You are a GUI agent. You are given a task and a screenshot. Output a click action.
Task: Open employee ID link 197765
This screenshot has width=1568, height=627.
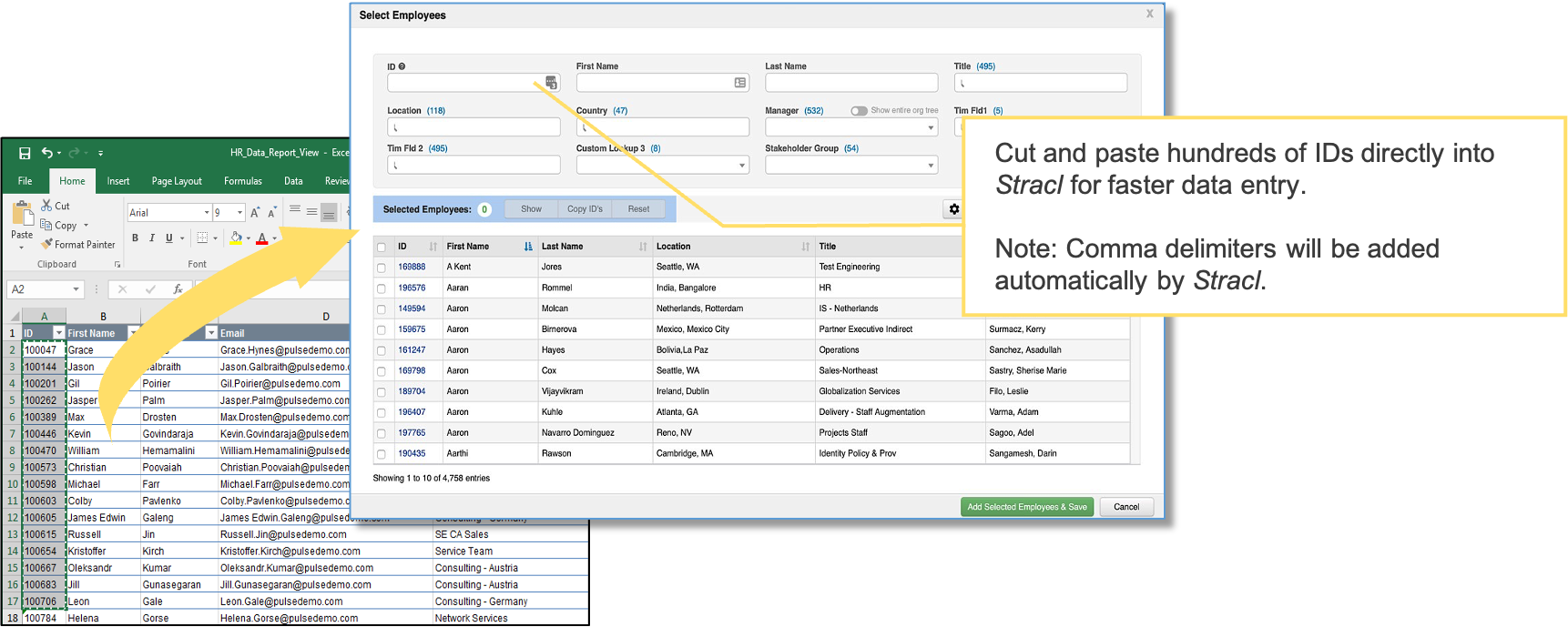[x=412, y=433]
